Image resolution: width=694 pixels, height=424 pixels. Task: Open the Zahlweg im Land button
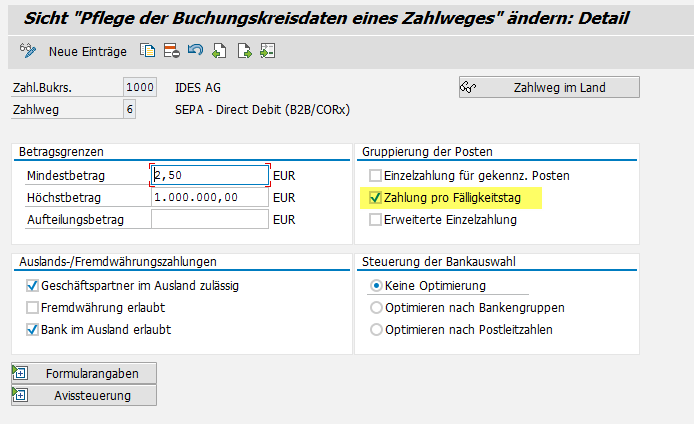[548, 88]
